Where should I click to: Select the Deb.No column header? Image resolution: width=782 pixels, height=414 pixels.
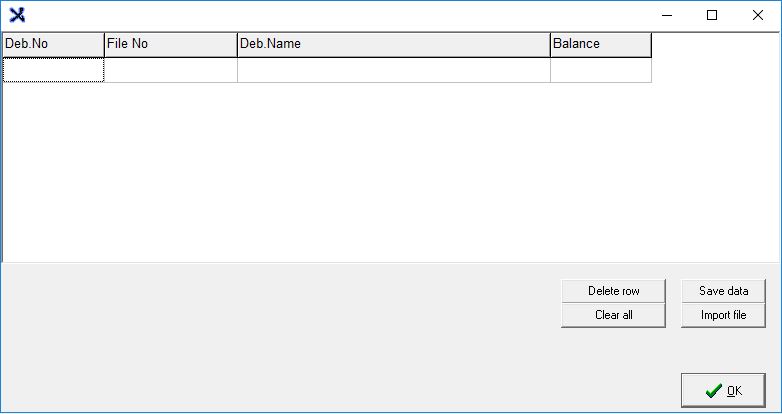point(53,45)
